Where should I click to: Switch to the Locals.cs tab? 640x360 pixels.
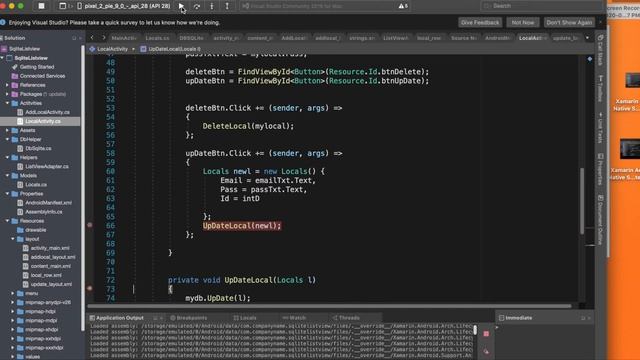tap(157, 38)
